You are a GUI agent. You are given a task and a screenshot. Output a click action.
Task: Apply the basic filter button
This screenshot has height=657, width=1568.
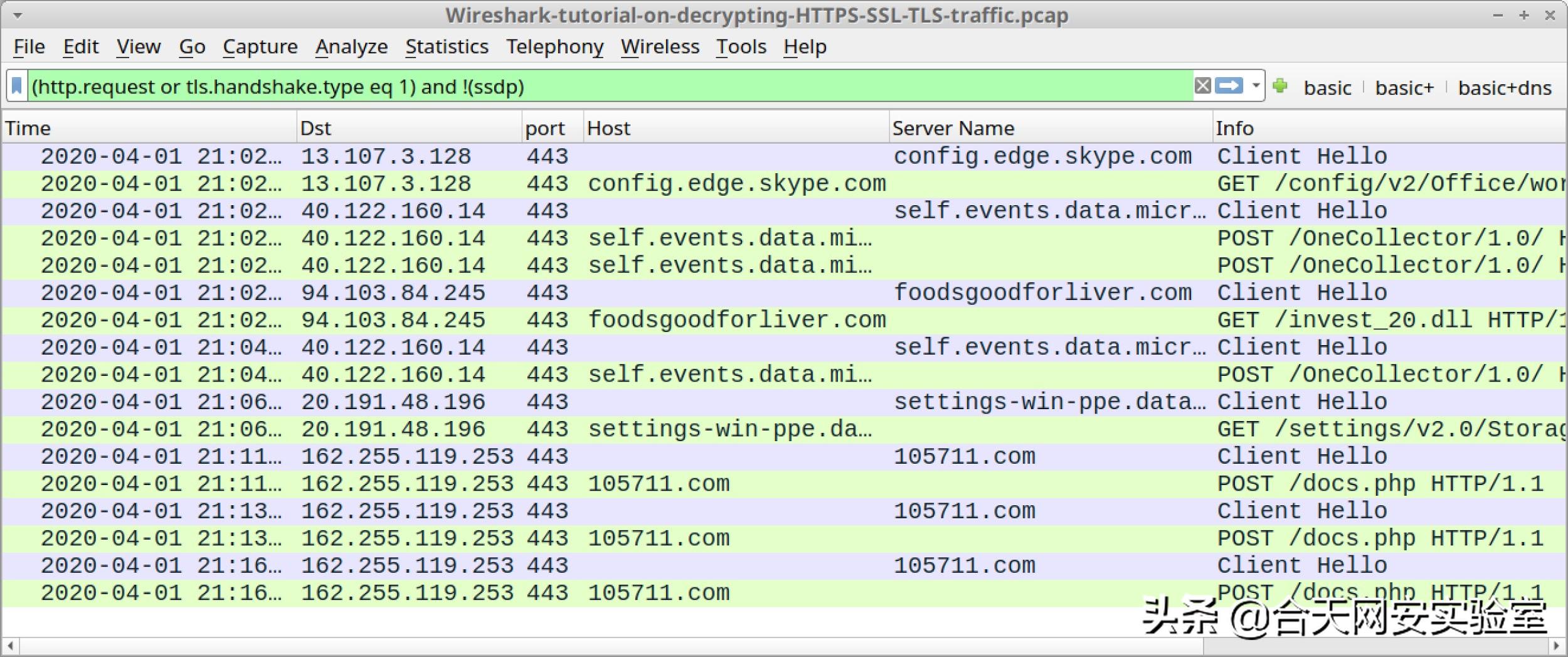coord(1327,88)
